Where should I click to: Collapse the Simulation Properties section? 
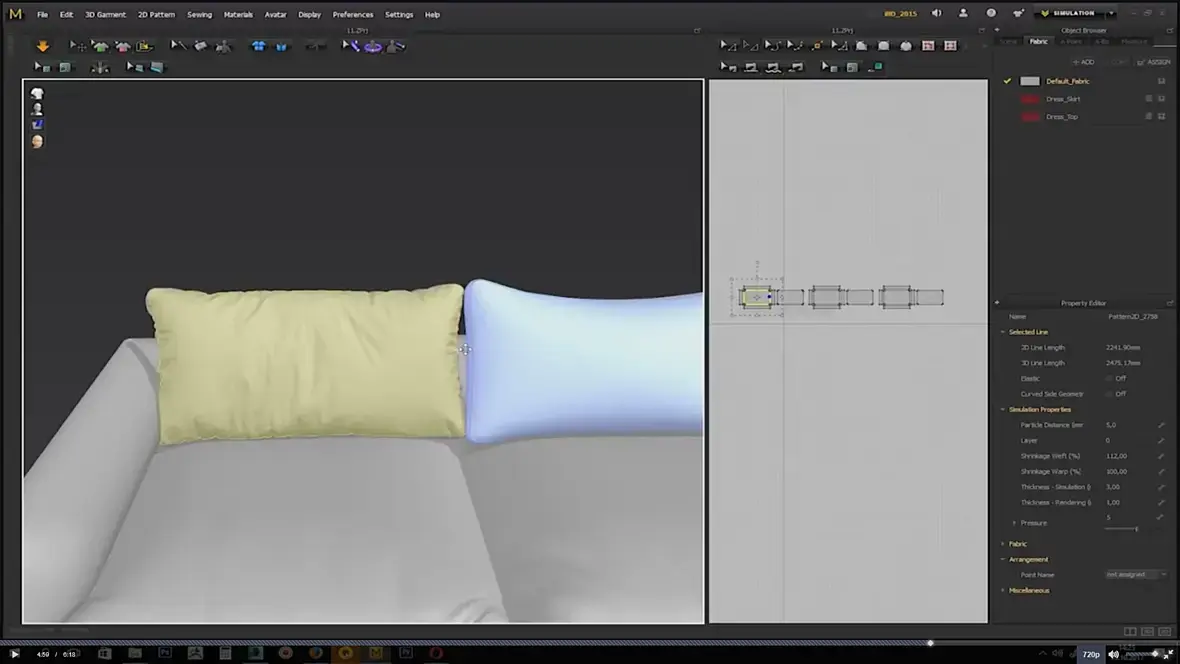click(1003, 410)
